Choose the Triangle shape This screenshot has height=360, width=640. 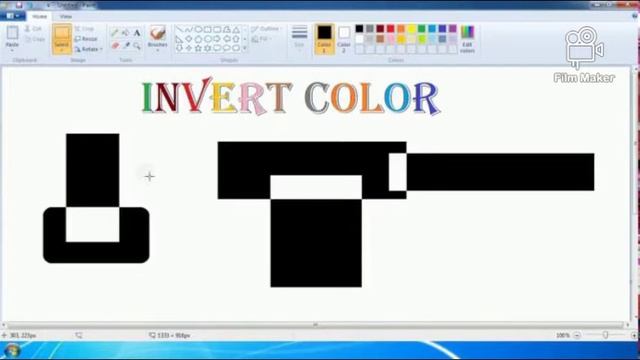click(x=236, y=29)
